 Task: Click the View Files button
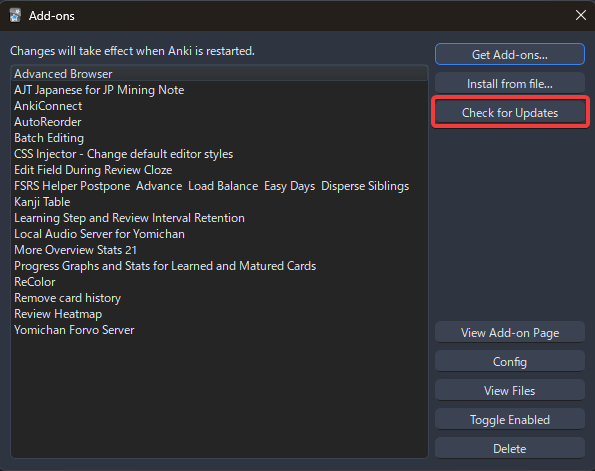[x=510, y=391]
